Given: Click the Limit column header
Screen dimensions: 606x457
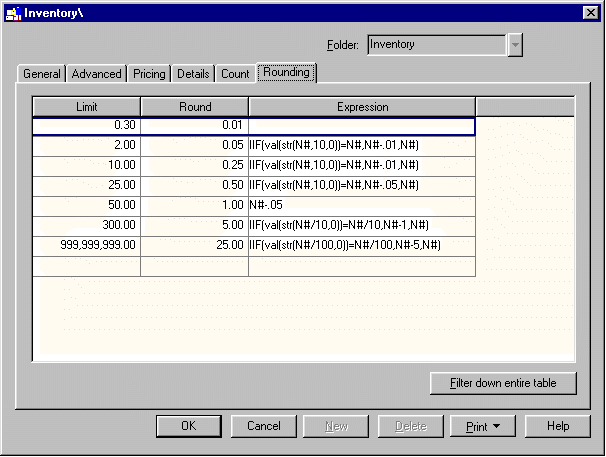Looking at the screenshot, I should click(x=87, y=107).
